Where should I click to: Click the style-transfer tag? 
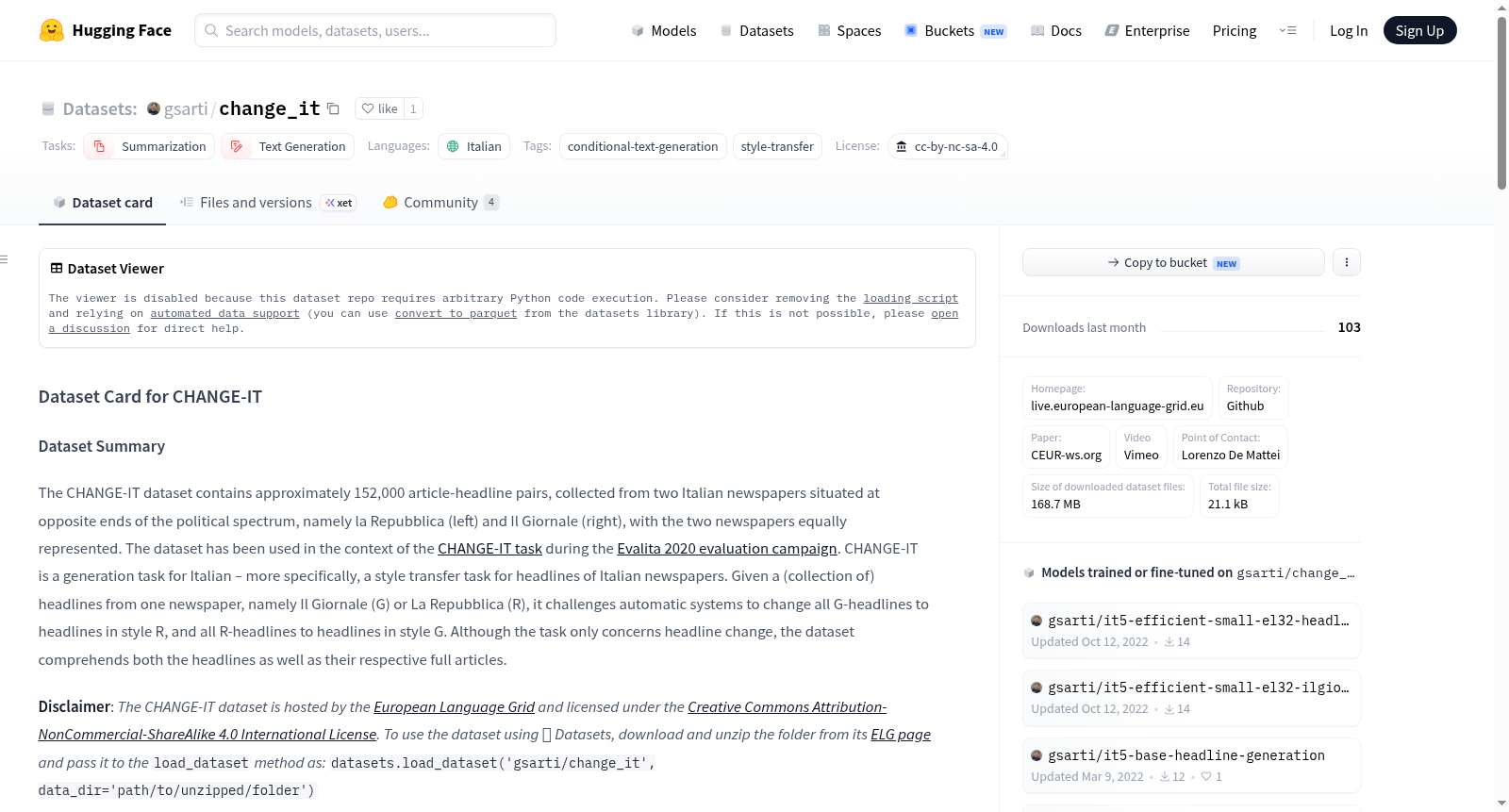pyautogui.click(x=777, y=146)
